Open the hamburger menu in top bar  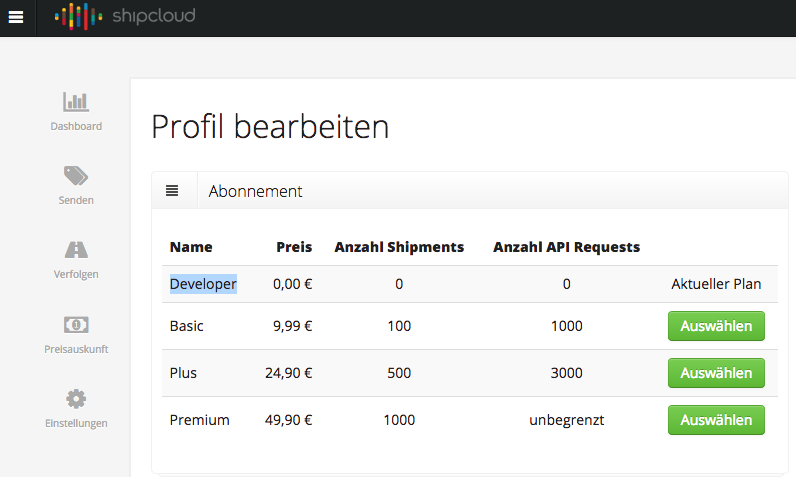17,17
